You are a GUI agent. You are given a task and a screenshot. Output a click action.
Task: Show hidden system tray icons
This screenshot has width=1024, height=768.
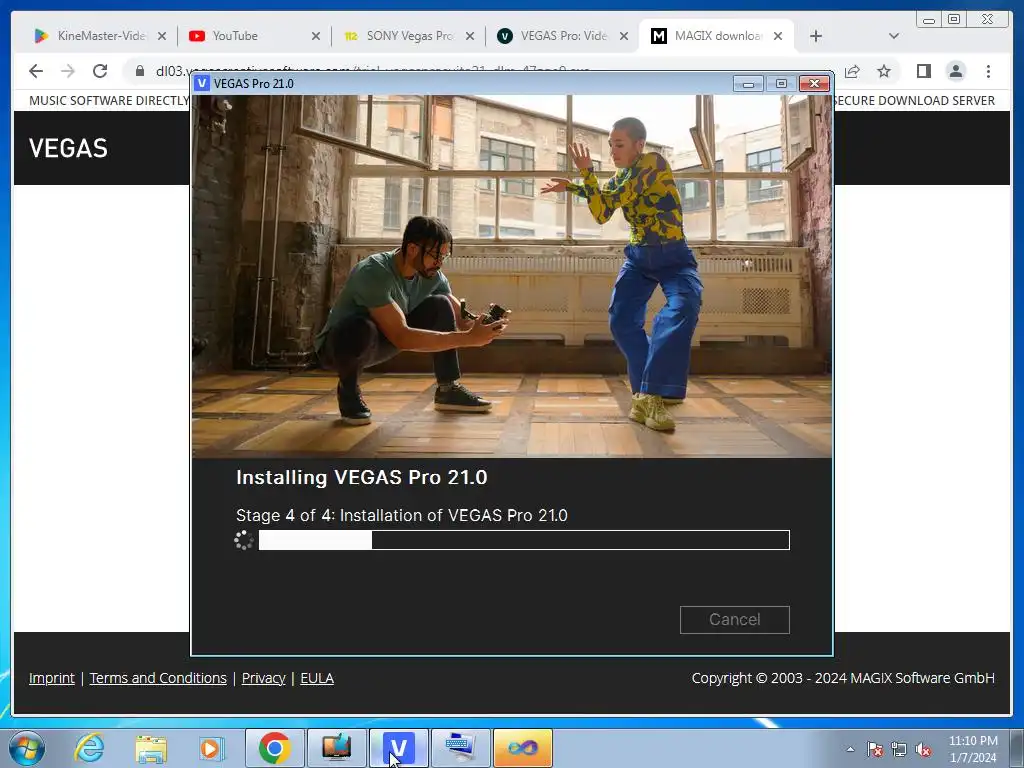850,749
